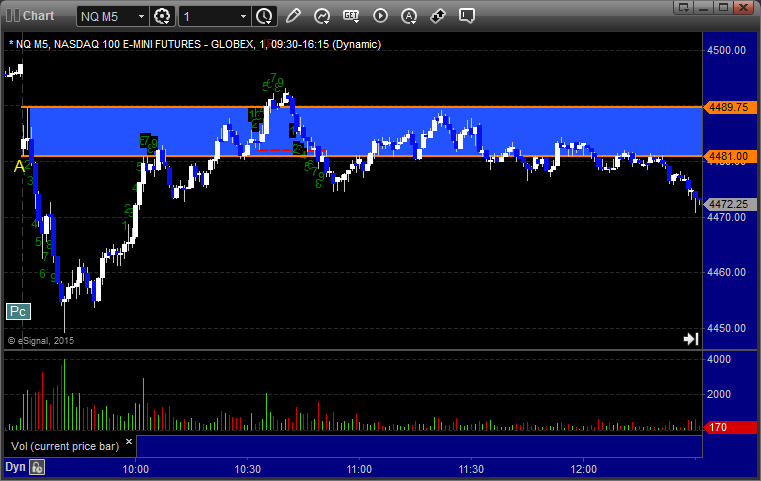The height and width of the screenshot is (481, 761).
Task: Select the 4489.75 orange price marker
Action: click(730, 107)
